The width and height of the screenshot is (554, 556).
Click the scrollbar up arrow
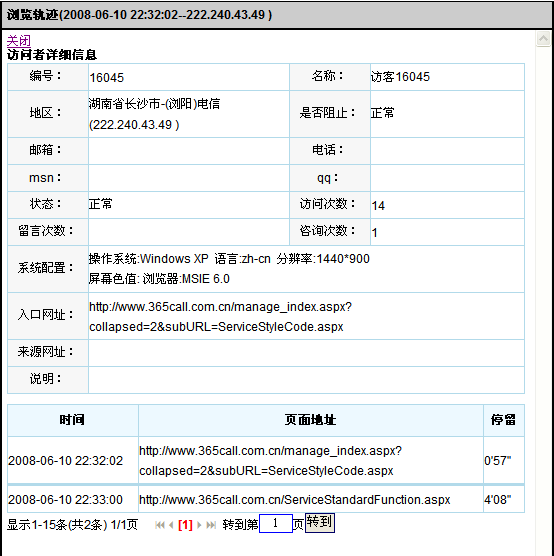point(543,39)
